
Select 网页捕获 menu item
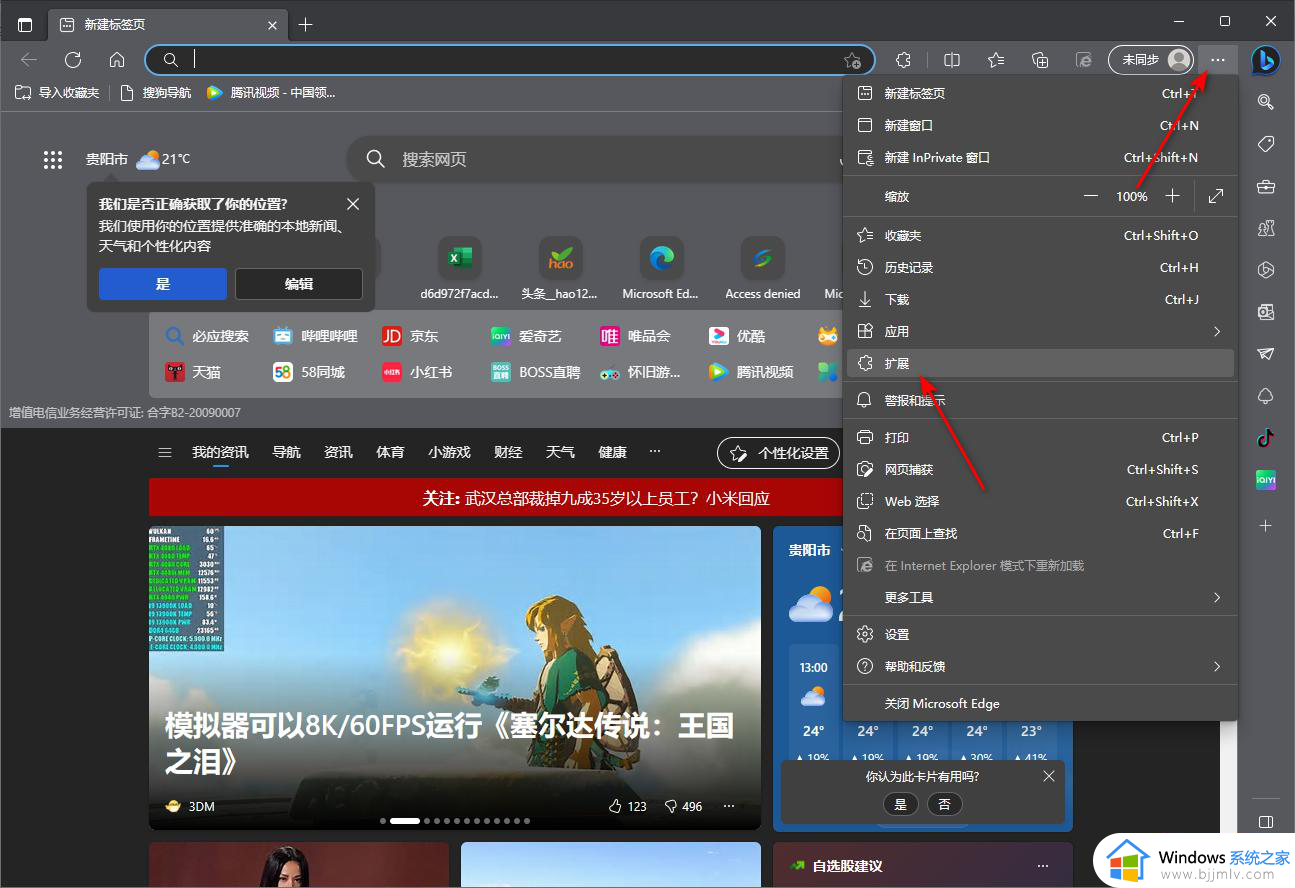point(1040,469)
